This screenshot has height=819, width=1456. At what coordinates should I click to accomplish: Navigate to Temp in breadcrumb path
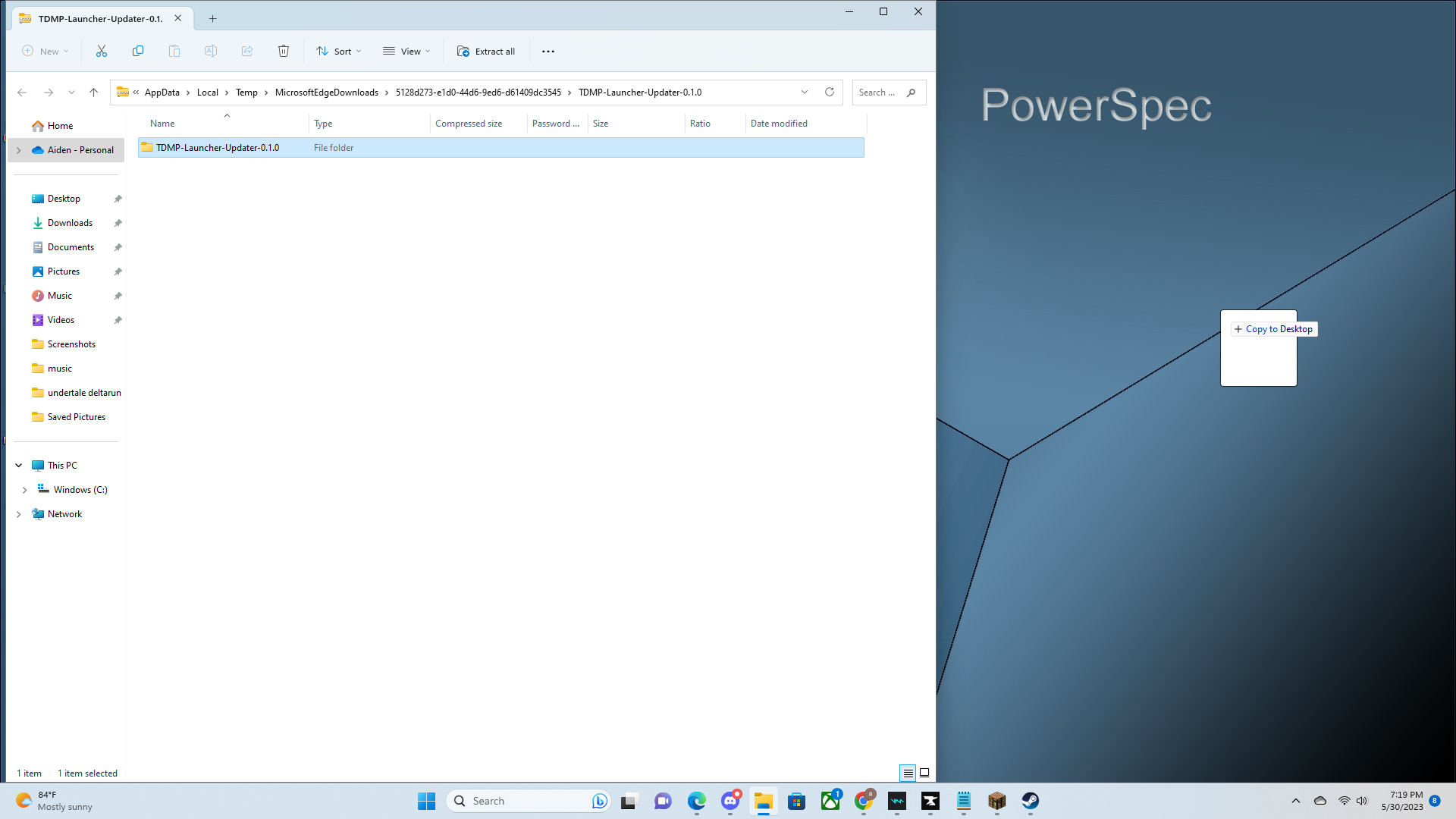coord(246,93)
